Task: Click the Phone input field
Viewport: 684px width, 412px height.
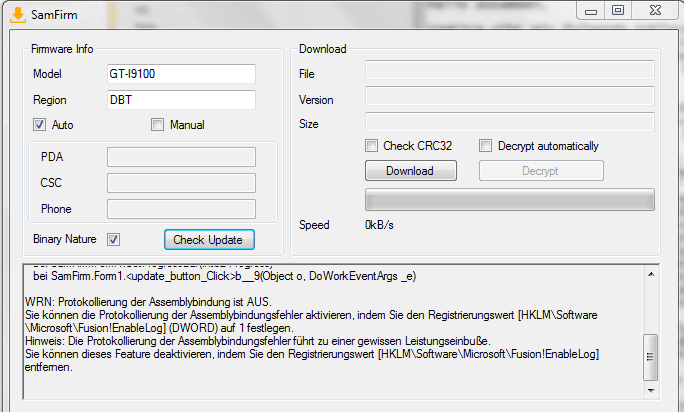Action: pyautogui.click(x=181, y=209)
